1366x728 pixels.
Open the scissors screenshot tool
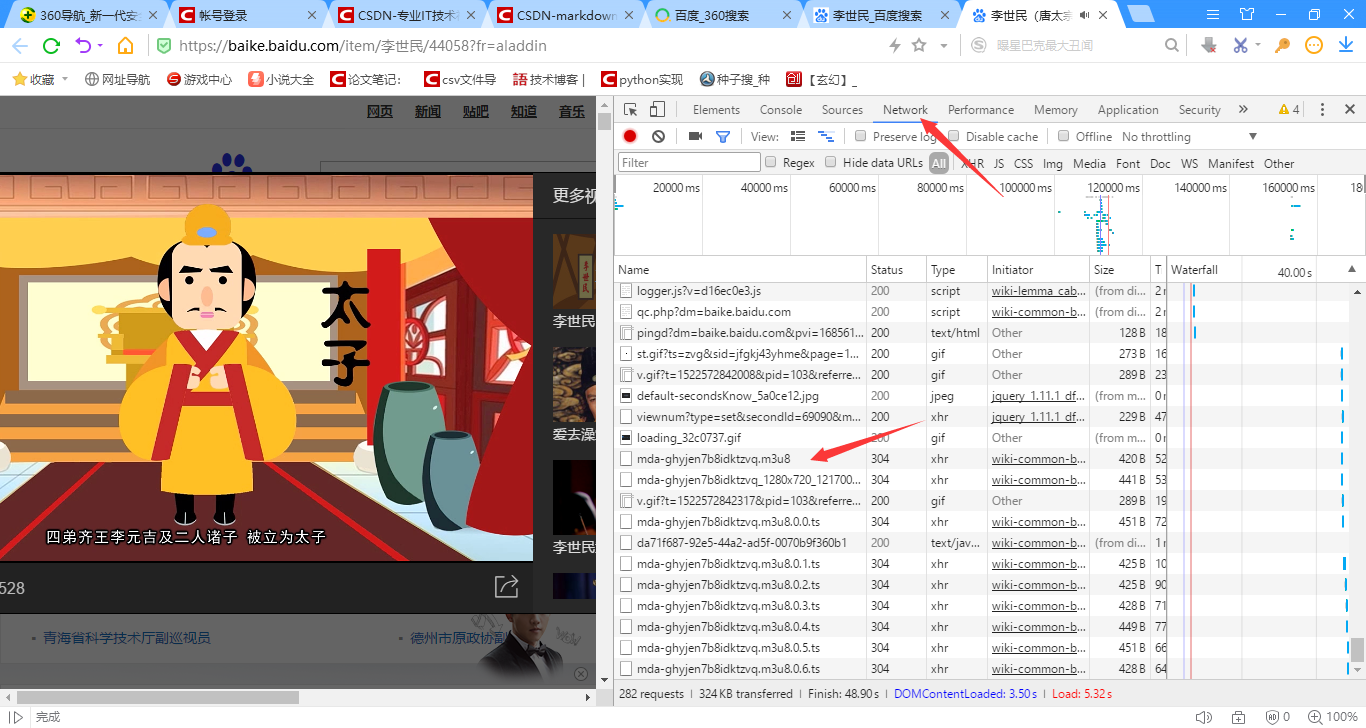(x=1240, y=46)
